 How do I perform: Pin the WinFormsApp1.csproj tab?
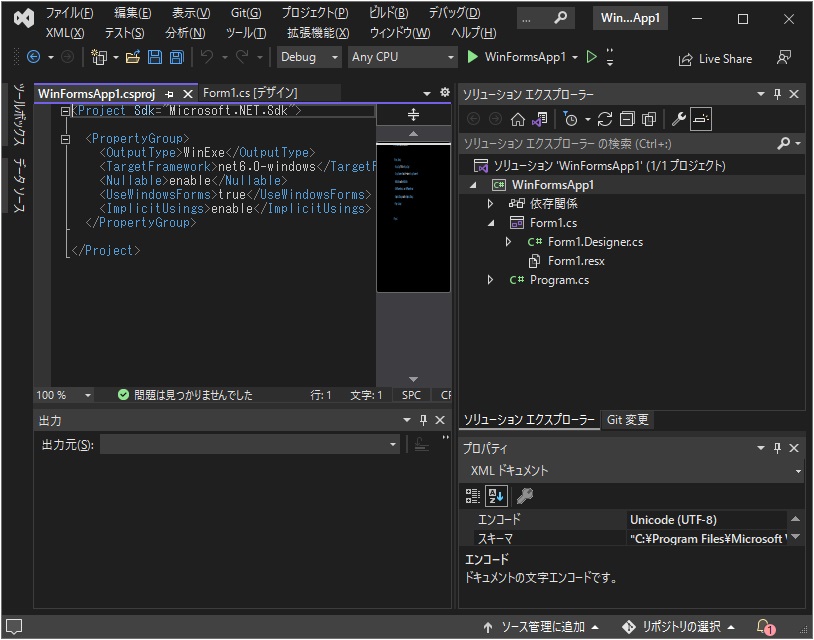170,94
